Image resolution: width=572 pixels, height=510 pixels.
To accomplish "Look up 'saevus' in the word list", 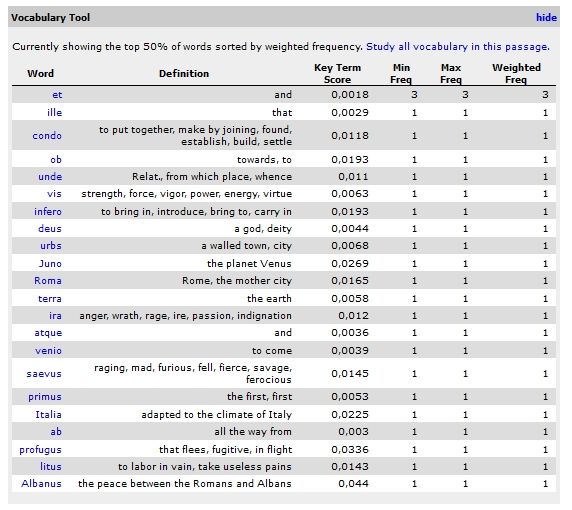I will click(44, 374).
